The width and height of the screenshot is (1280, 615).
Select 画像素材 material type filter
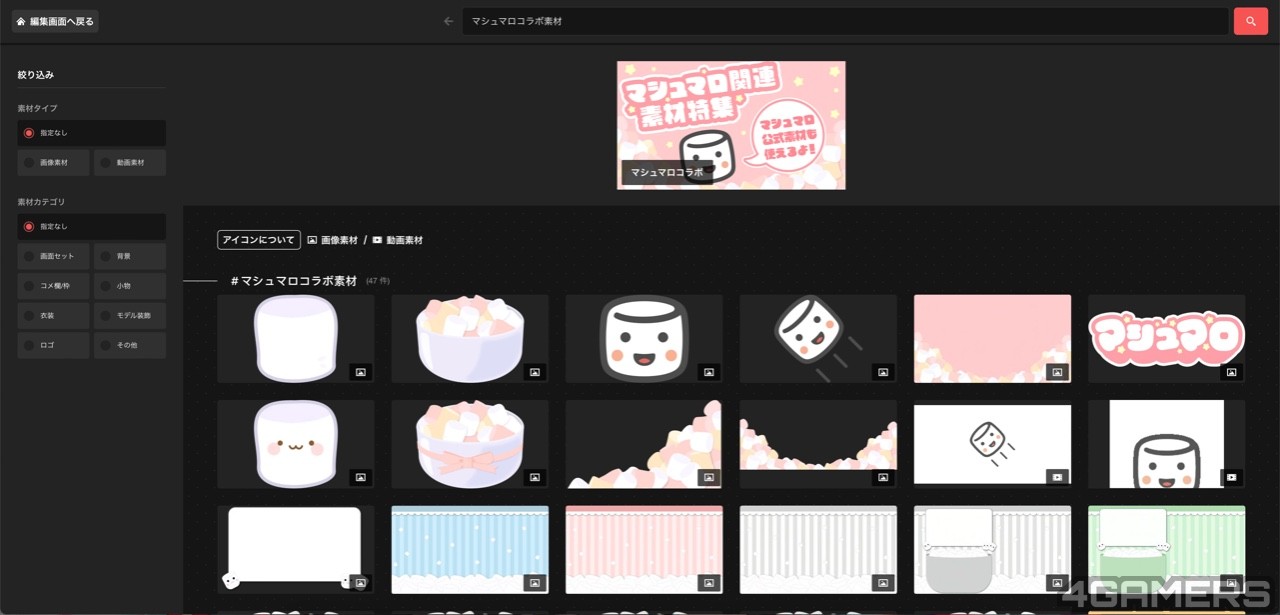coord(54,163)
